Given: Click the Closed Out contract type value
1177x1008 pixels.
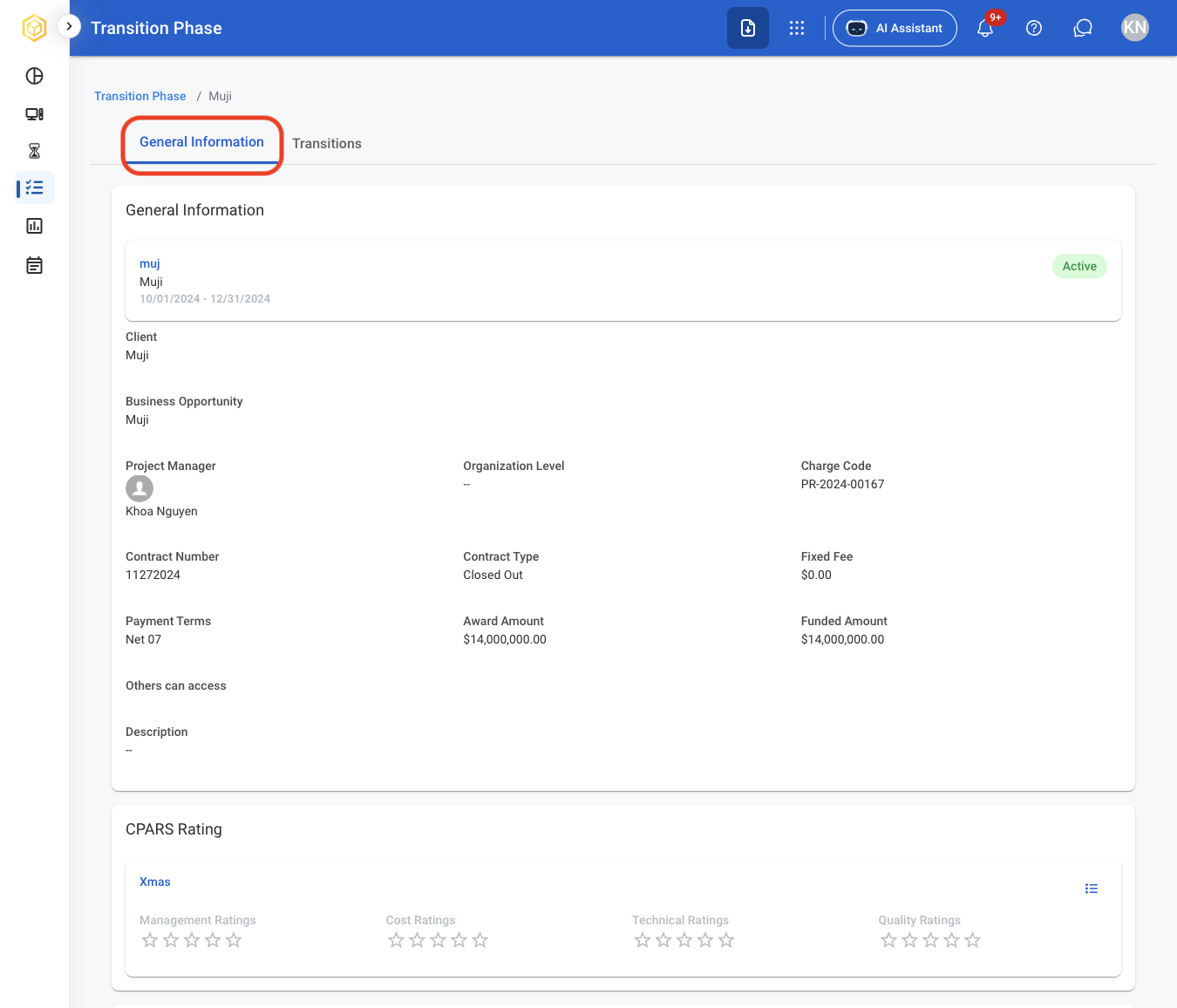Looking at the screenshot, I should click(x=493, y=575).
